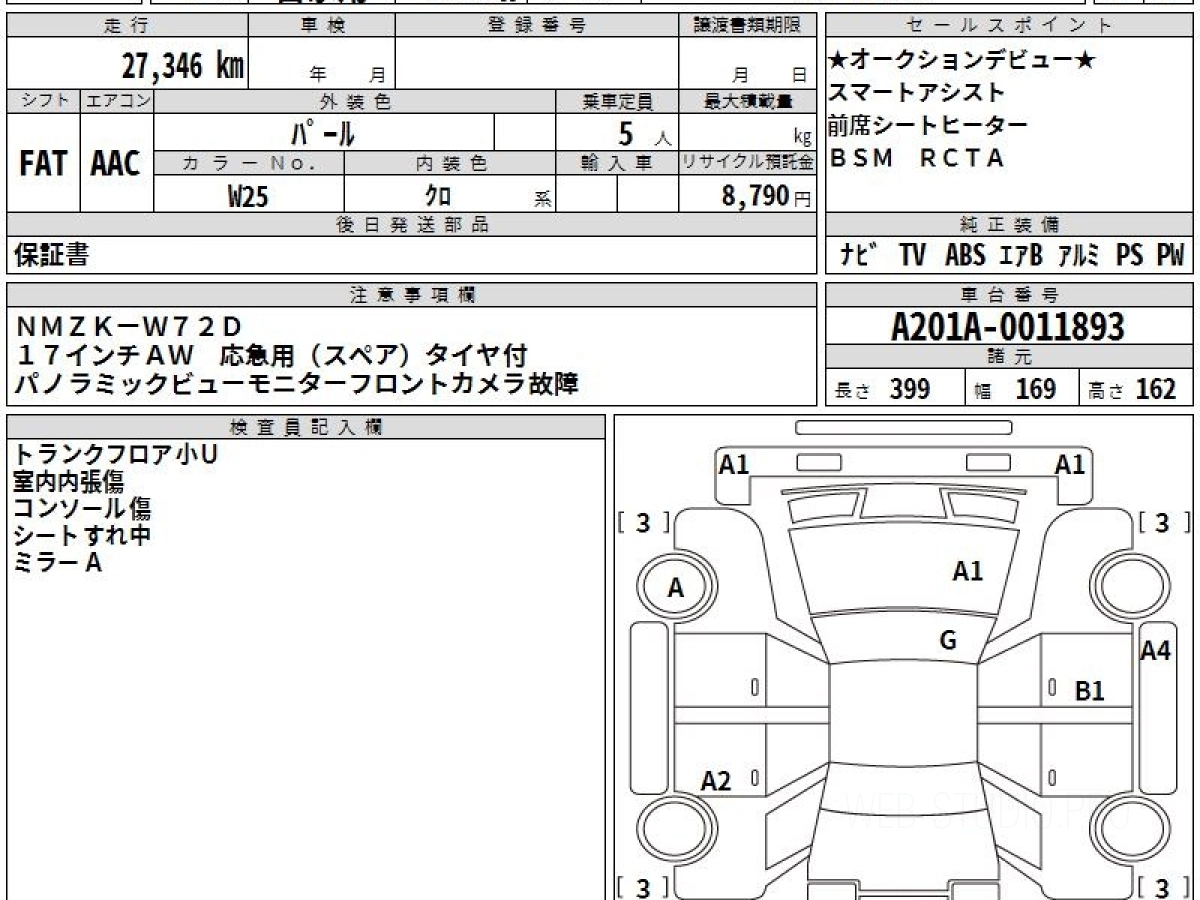Image resolution: width=1200 pixels, height=900 pixels.
Task: Click the 譲渡書類期限 header
Action: click(747, 26)
